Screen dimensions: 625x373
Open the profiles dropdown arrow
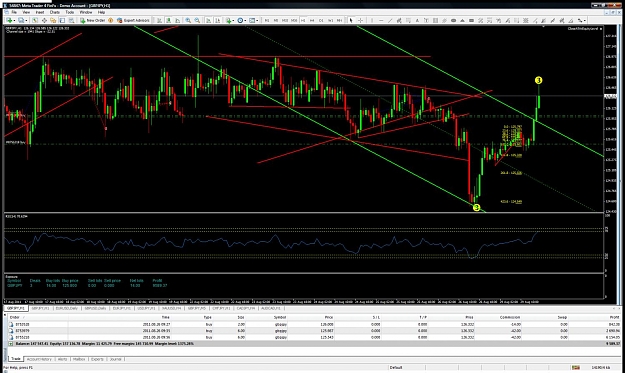(26, 20)
